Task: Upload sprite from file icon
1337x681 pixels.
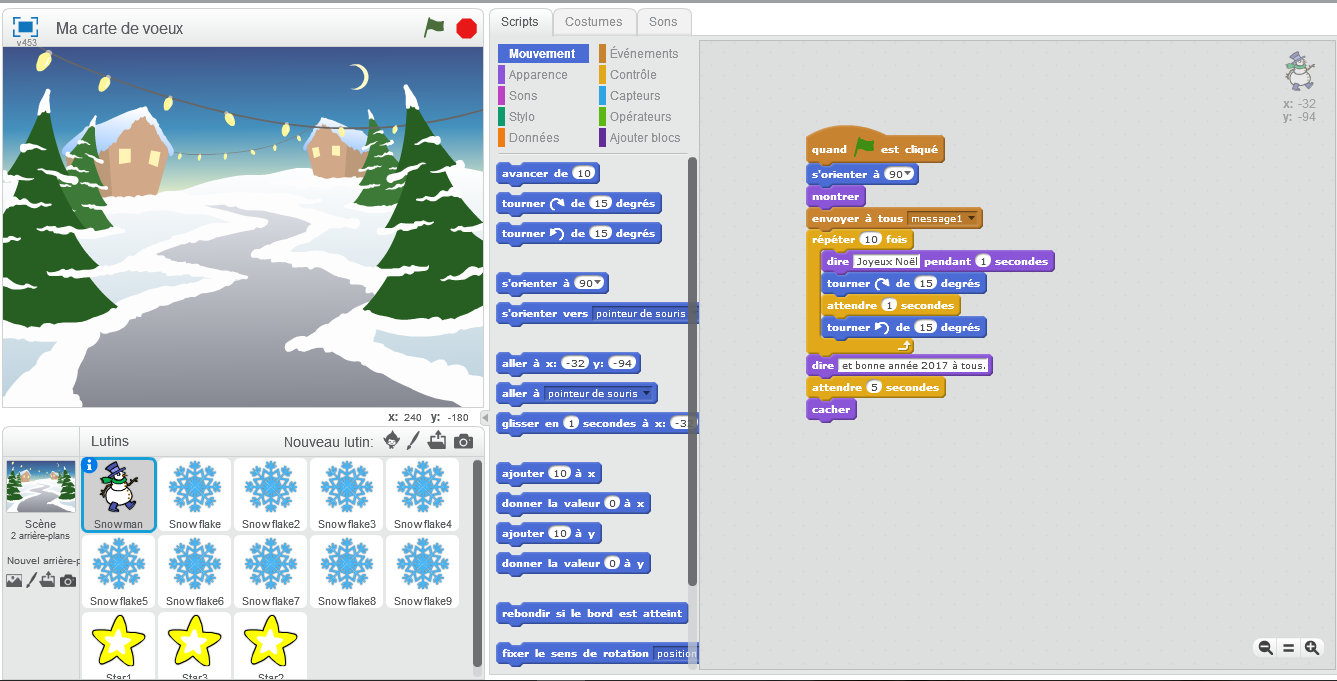Action: point(437,441)
